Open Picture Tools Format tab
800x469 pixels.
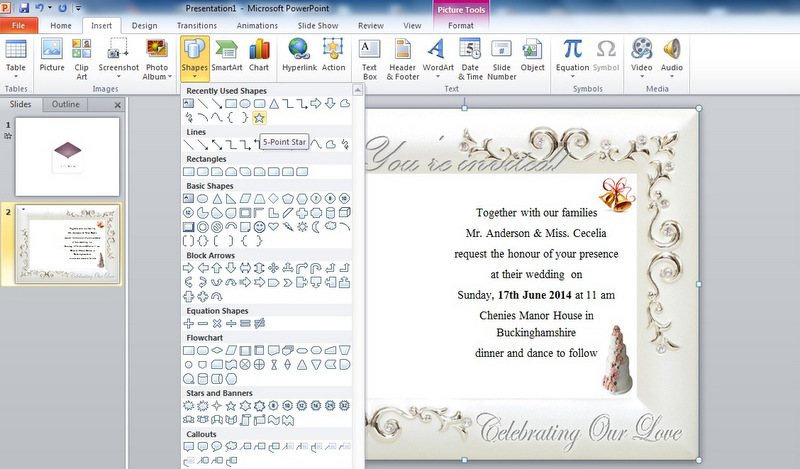tap(461, 26)
